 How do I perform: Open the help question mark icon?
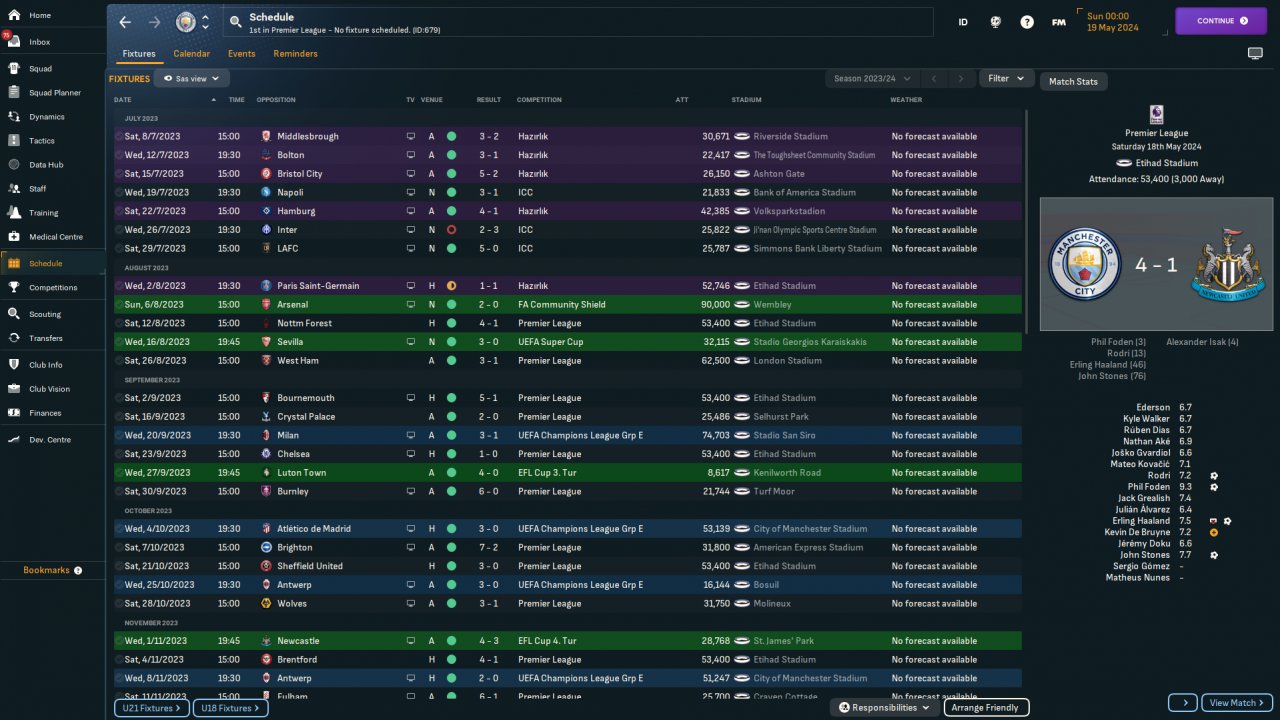1027,22
